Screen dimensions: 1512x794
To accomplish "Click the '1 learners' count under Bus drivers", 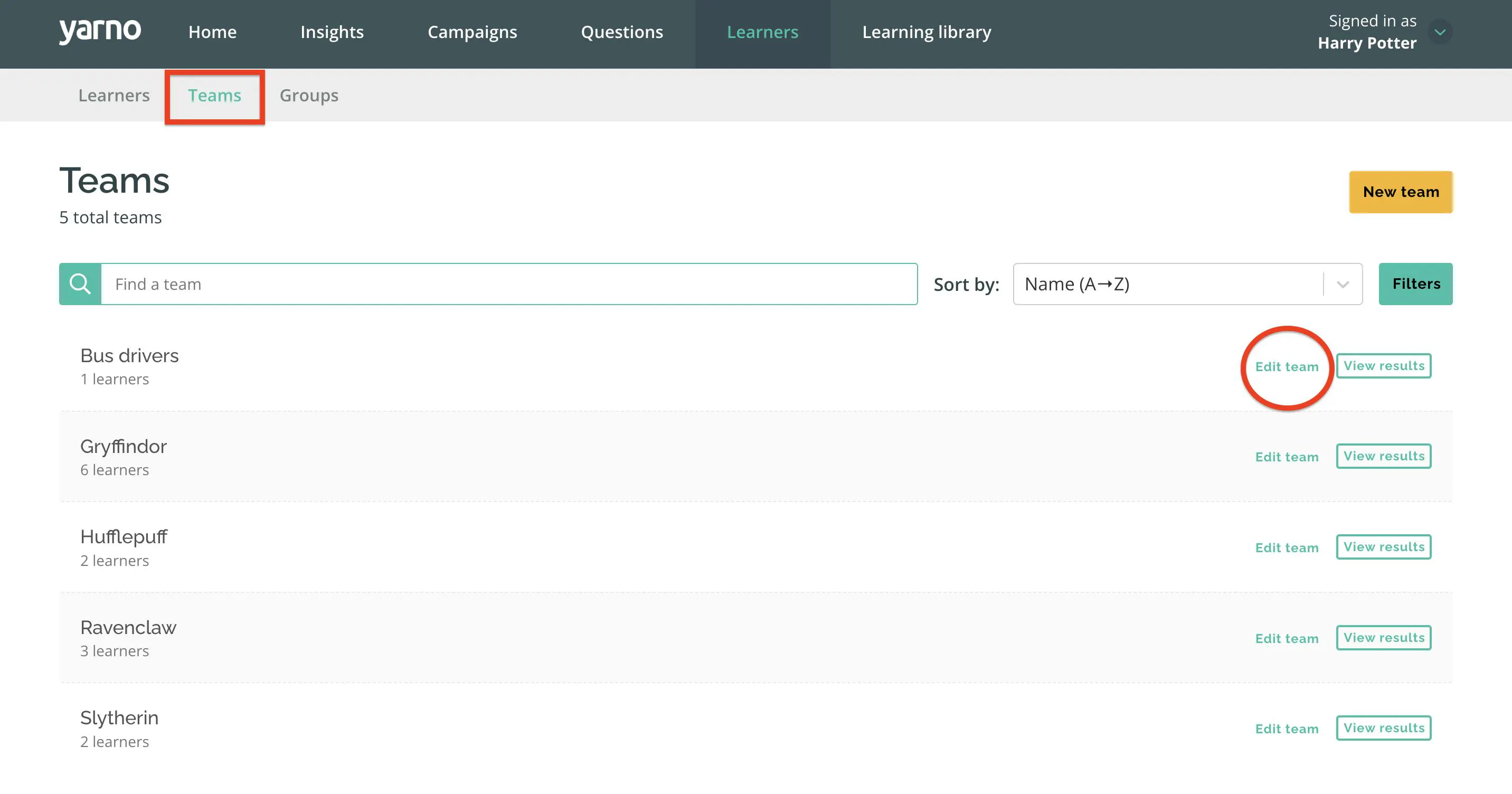I will (115, 380).
